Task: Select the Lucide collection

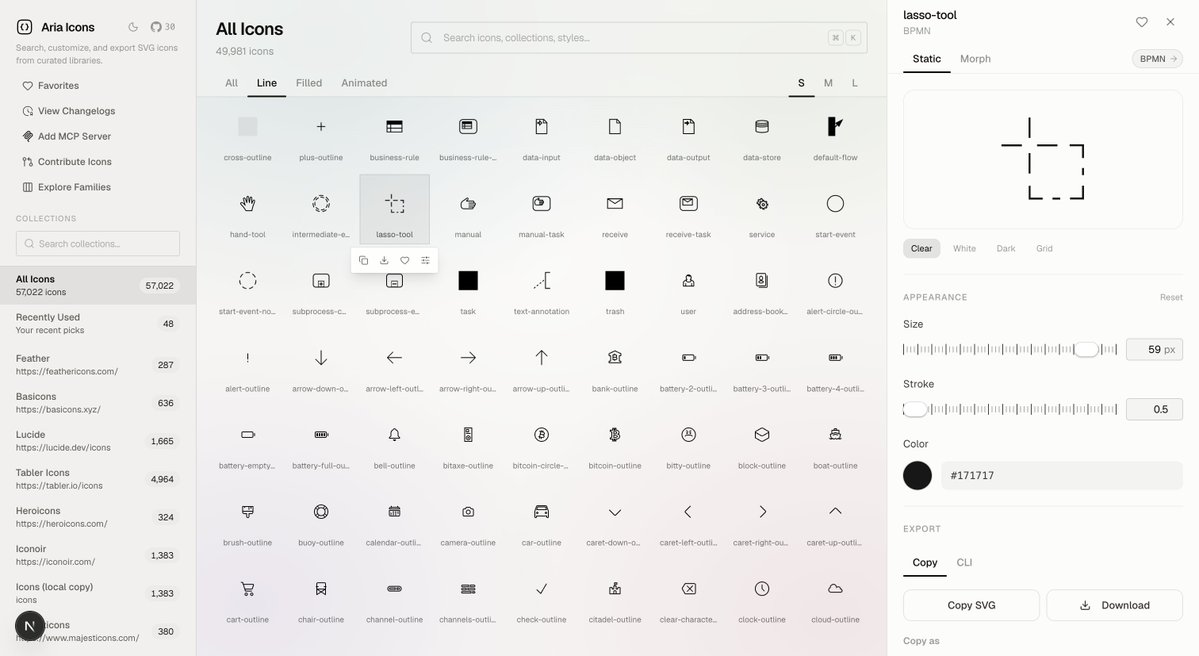Action: (x=98, y=441)
